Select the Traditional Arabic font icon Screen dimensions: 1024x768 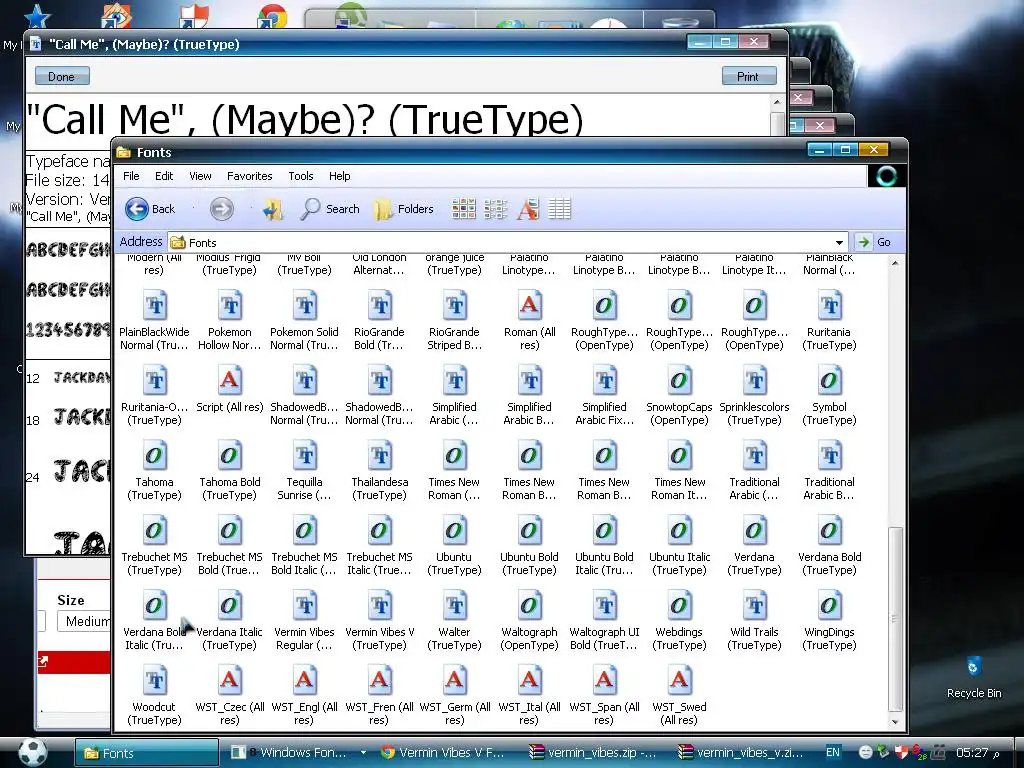click(754, 456)
